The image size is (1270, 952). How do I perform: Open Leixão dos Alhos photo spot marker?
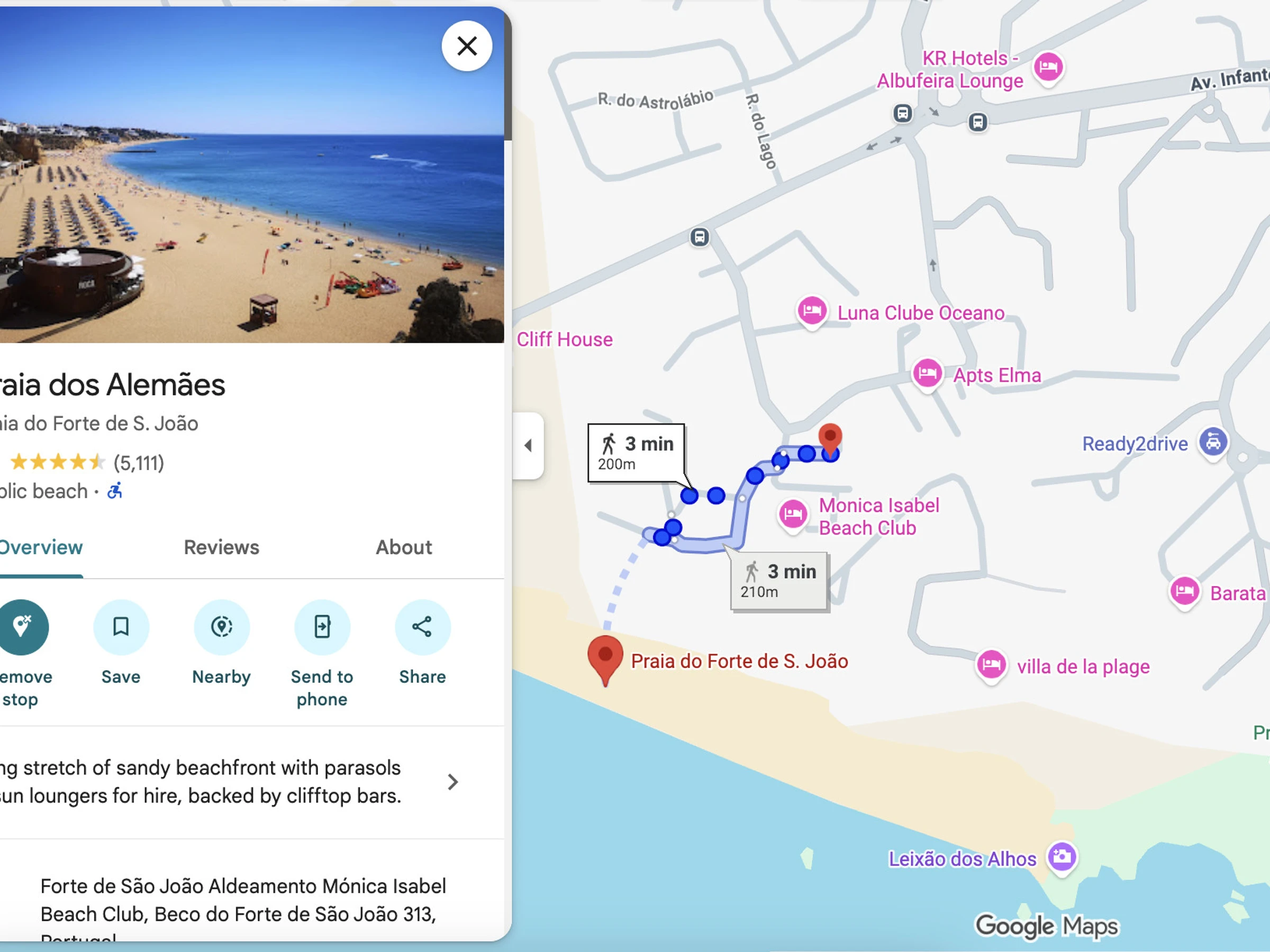pos(1062,857)
